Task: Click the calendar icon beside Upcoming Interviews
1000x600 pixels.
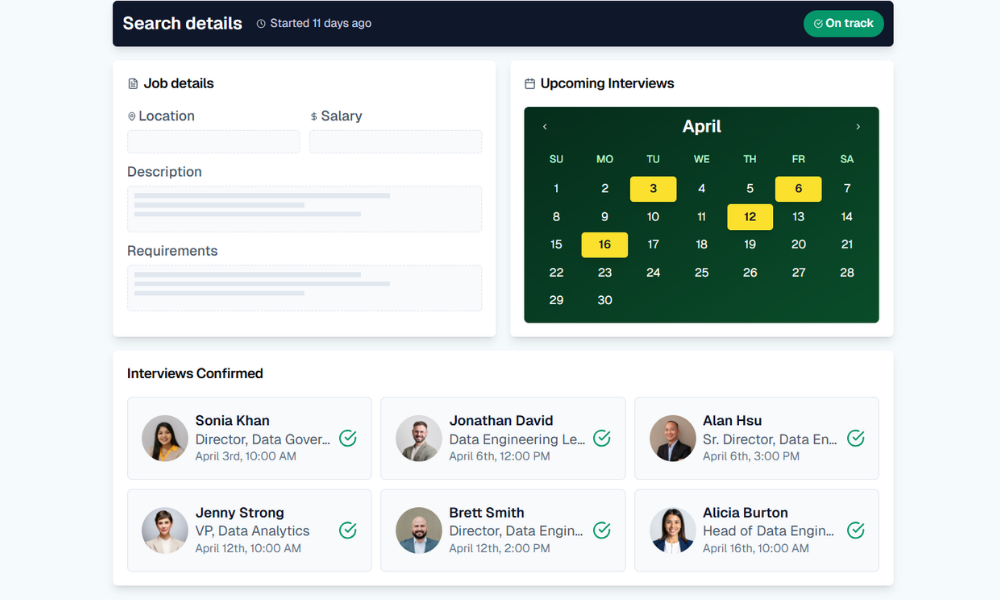Action: 530,84
